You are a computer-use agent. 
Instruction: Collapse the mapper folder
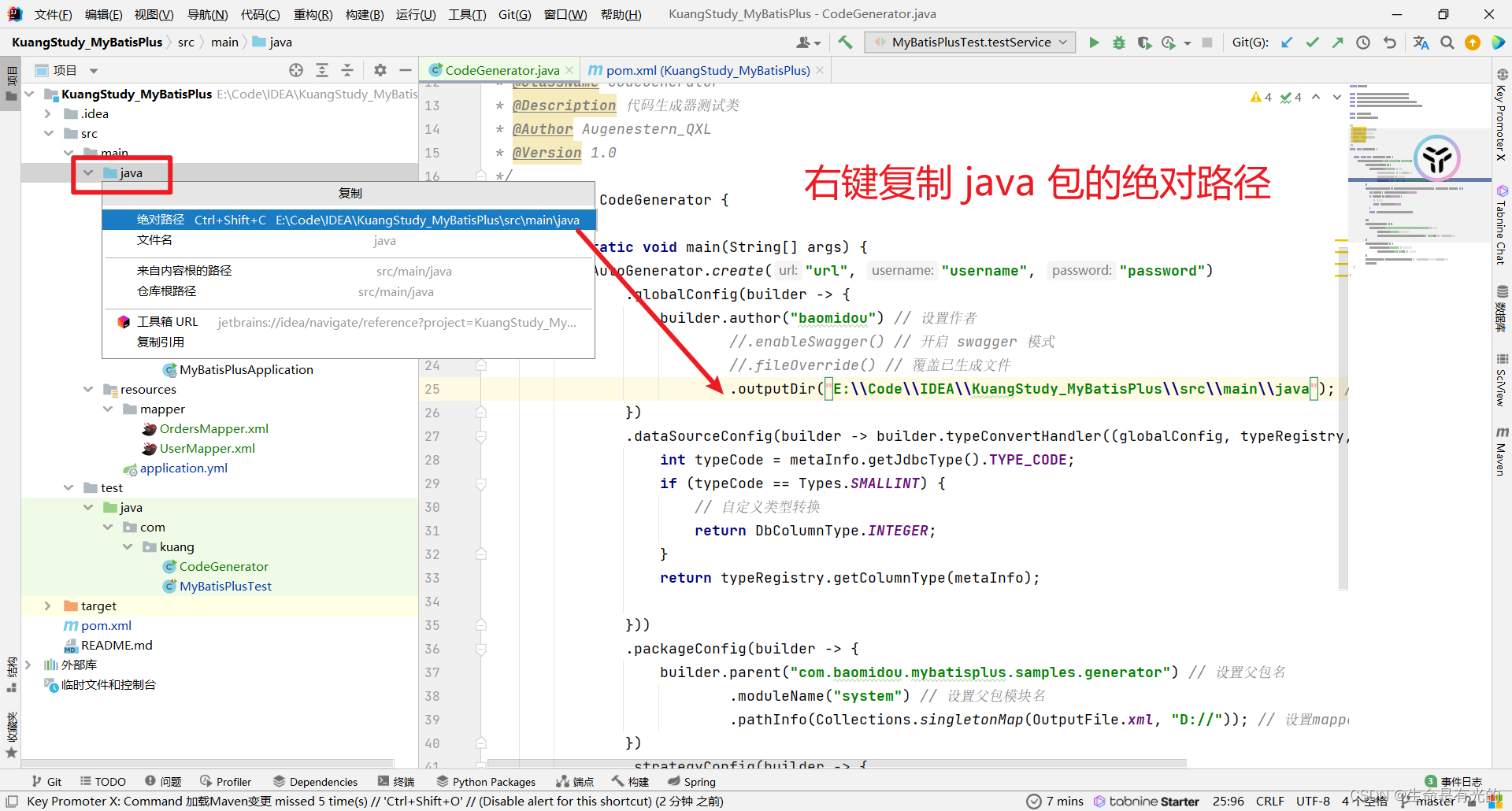(108, 409)
